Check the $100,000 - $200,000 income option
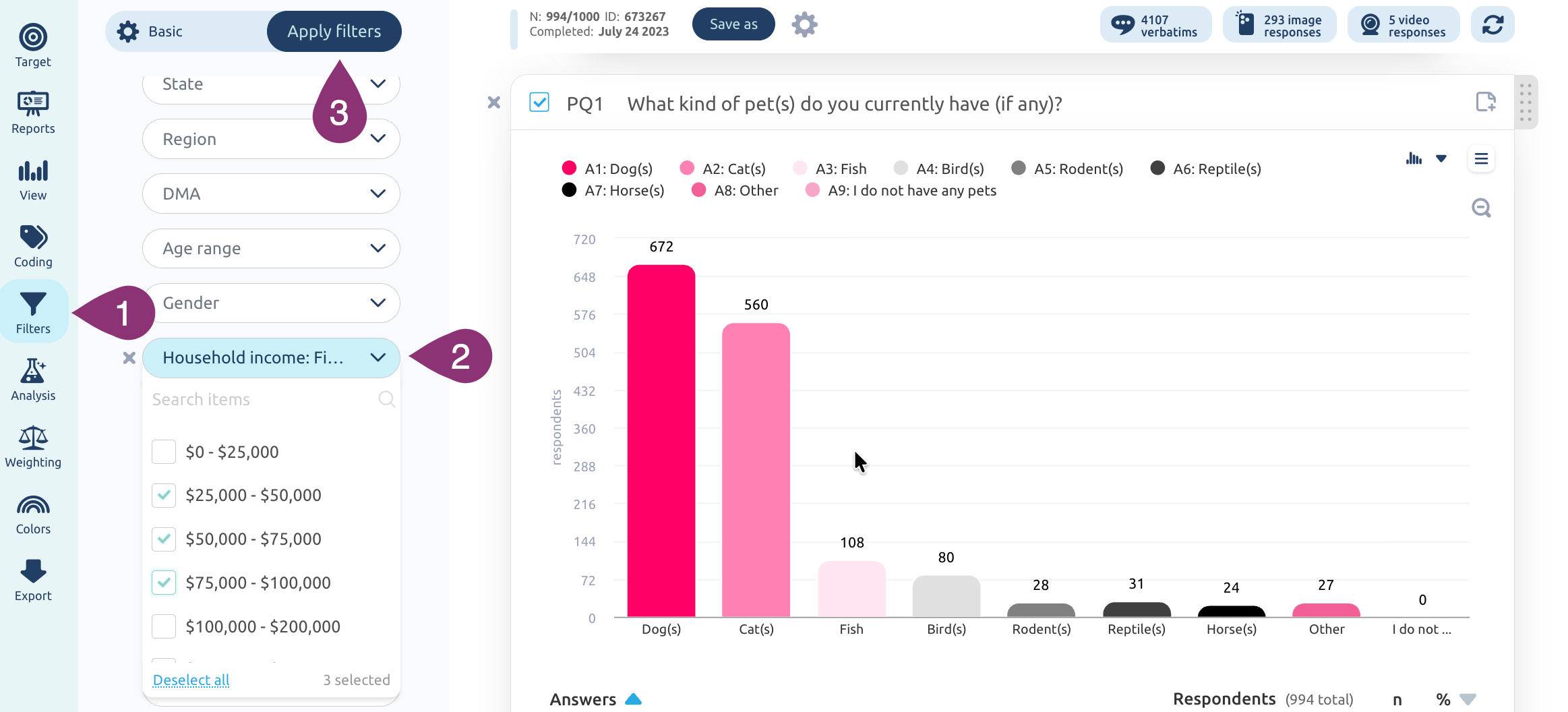 (164, 626)
